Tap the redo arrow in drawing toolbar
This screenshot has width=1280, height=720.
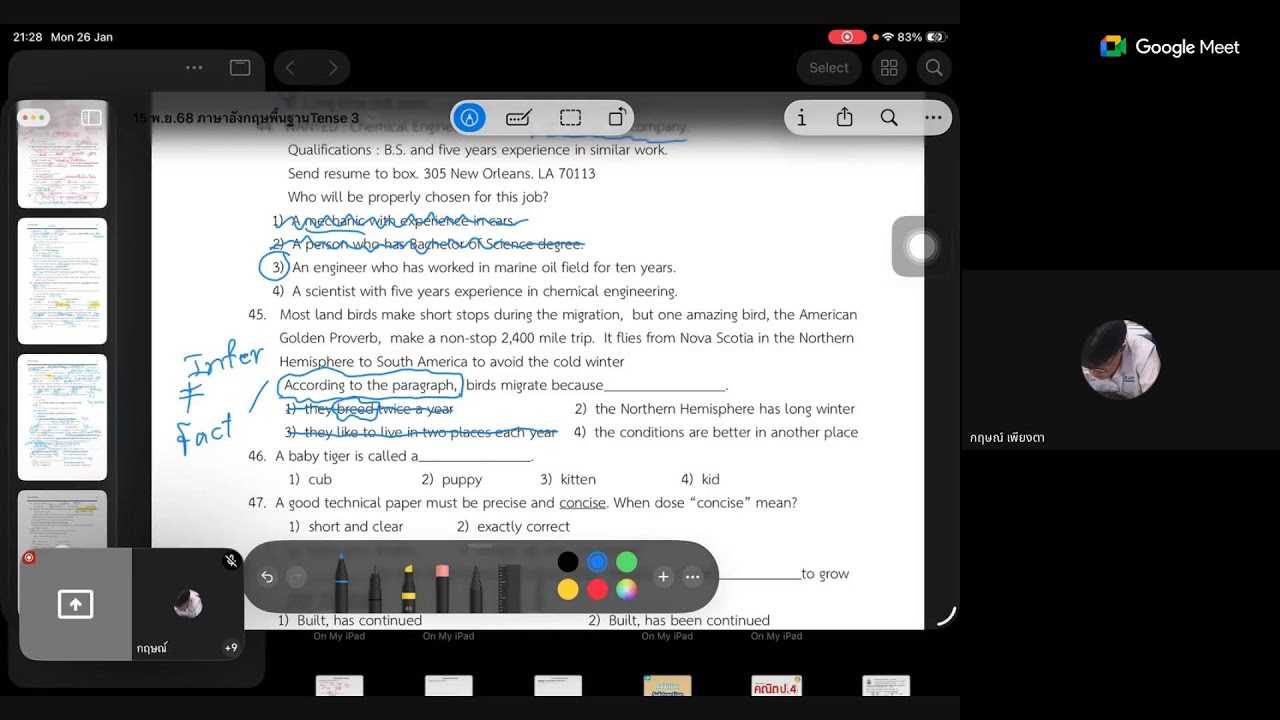[x=296, y=576]
